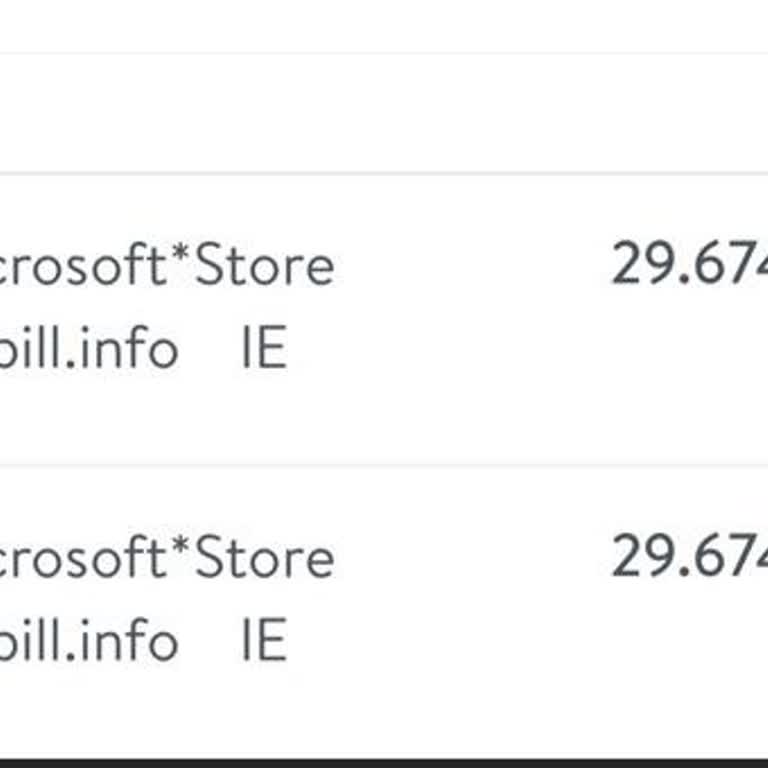The width and height of the screenshot is (768, 768).
Task: Select the IE country code in first transaction
Action: click(264, 349)
